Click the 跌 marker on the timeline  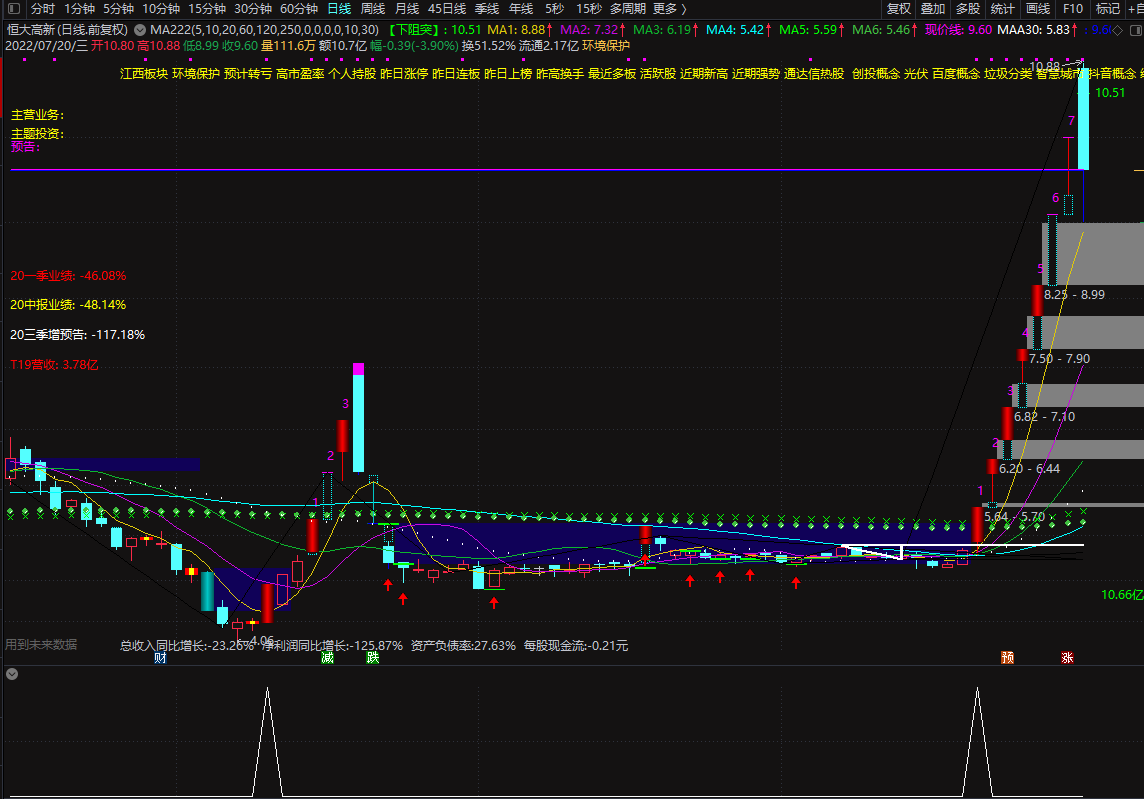pyautogui.click(x=373, y=657)
